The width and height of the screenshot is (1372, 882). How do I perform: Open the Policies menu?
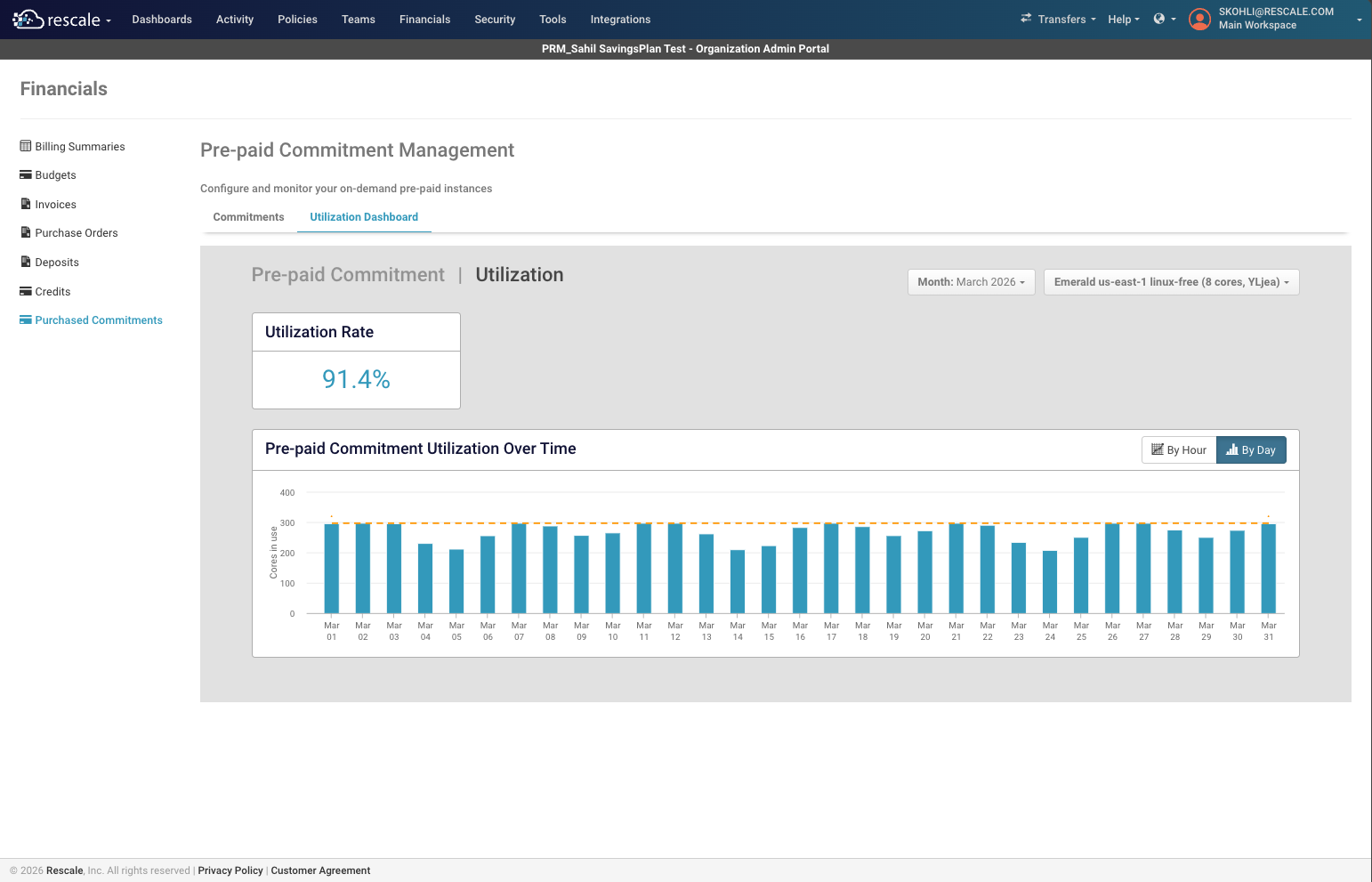[x=297, y=20]
